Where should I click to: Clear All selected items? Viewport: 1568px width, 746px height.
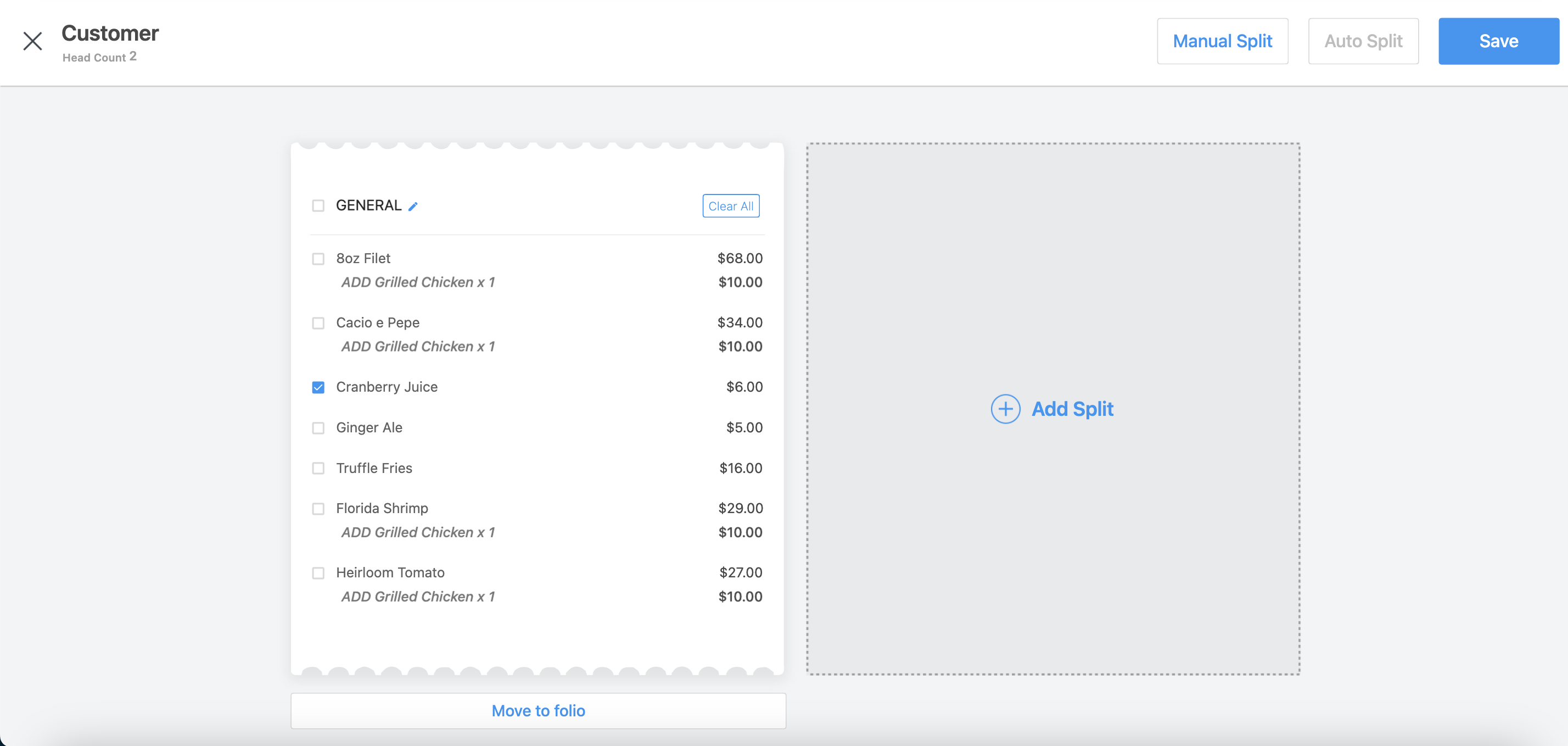730,206
